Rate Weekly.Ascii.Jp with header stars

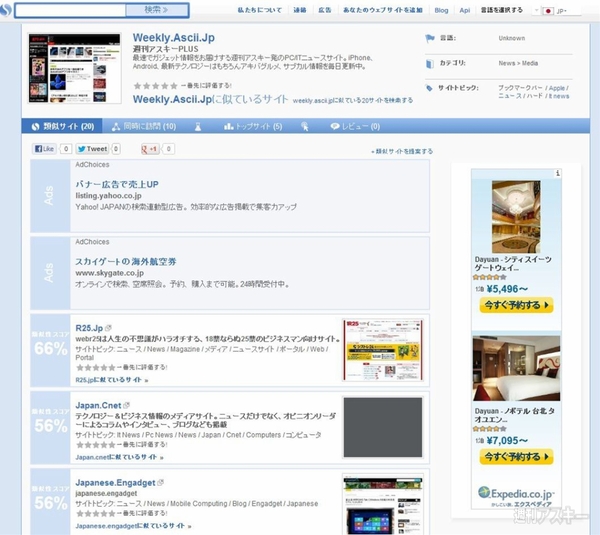155,85
